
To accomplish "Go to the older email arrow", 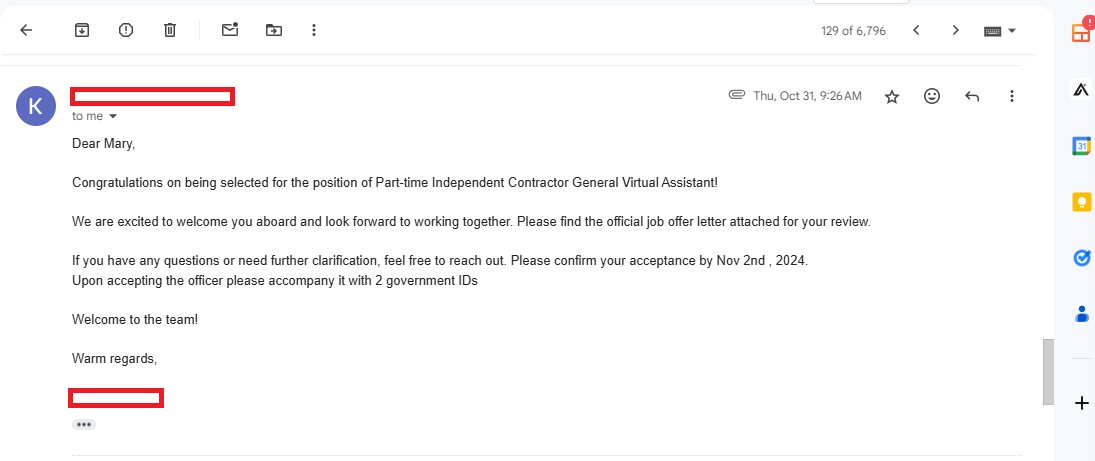I will (x=956, y=30).
